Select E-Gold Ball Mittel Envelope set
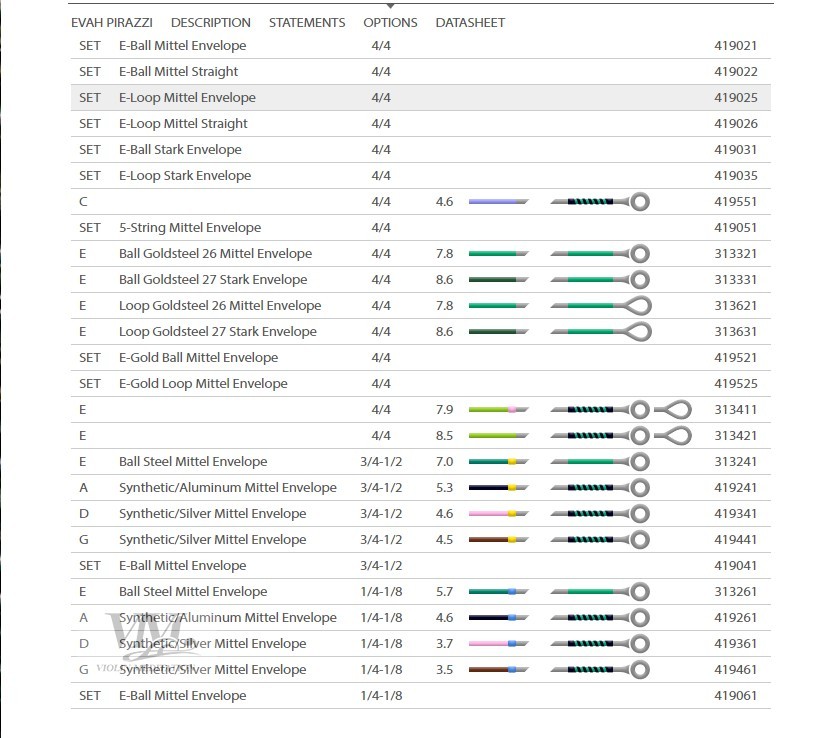 [x=420, y=358]
